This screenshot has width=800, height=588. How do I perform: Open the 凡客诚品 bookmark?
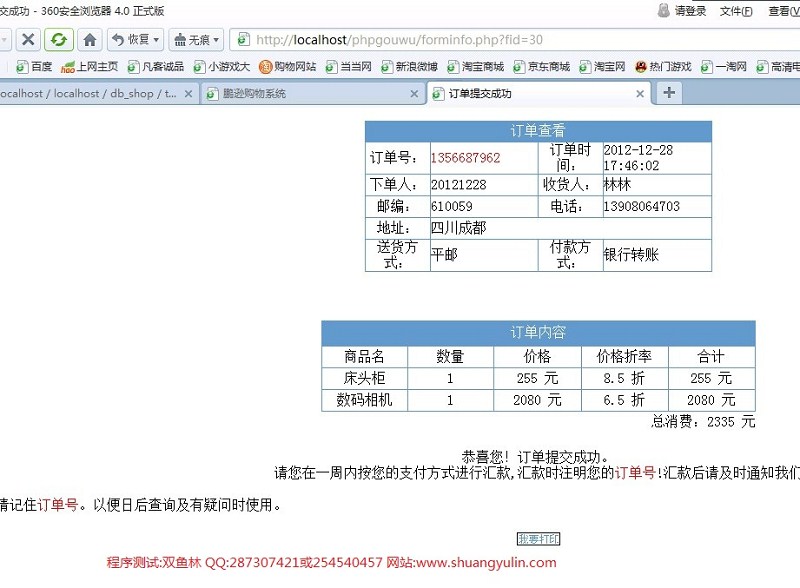pyautogui.click(x=156, y=66)
